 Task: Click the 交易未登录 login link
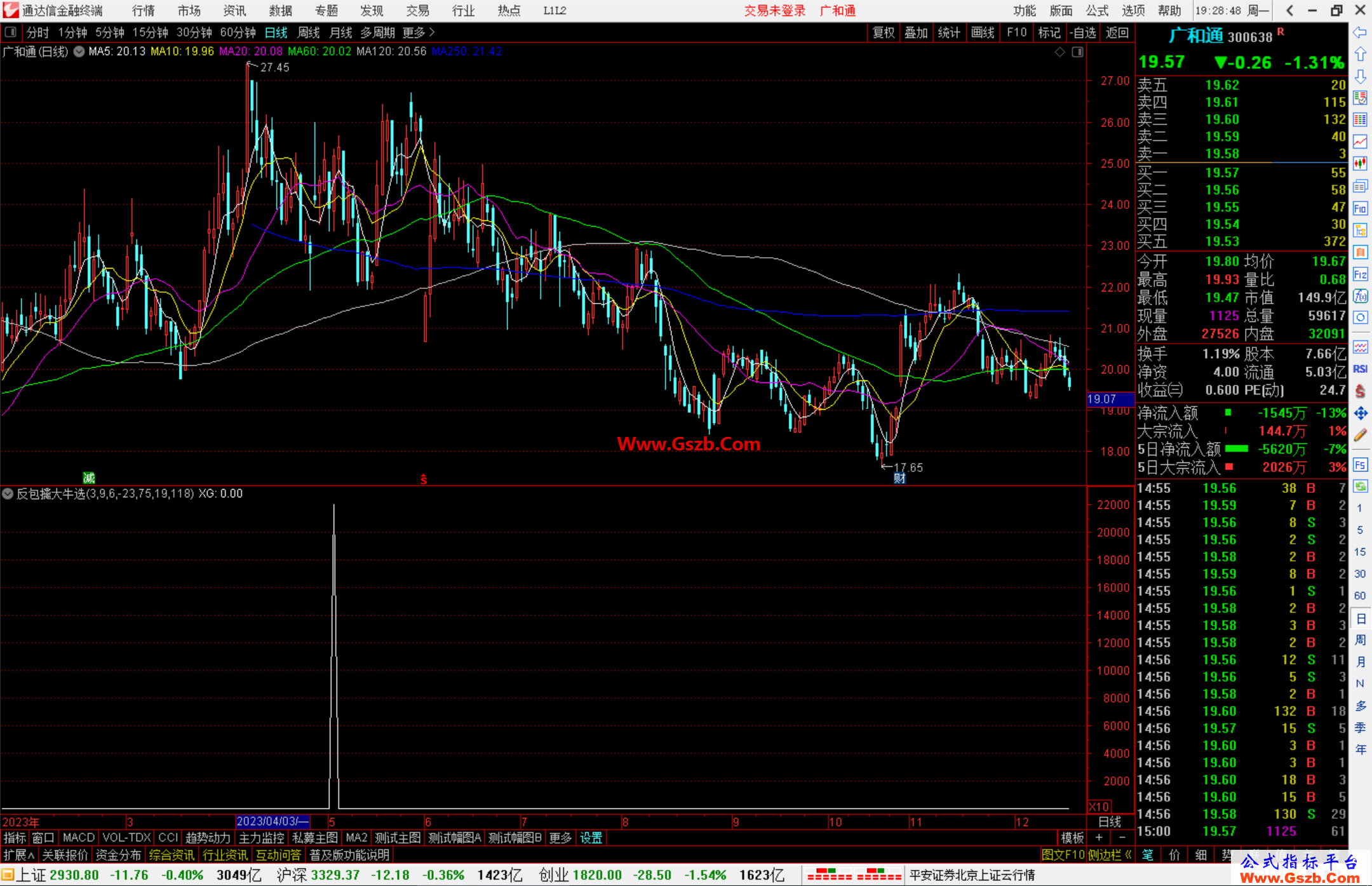[x=775, y=10]
